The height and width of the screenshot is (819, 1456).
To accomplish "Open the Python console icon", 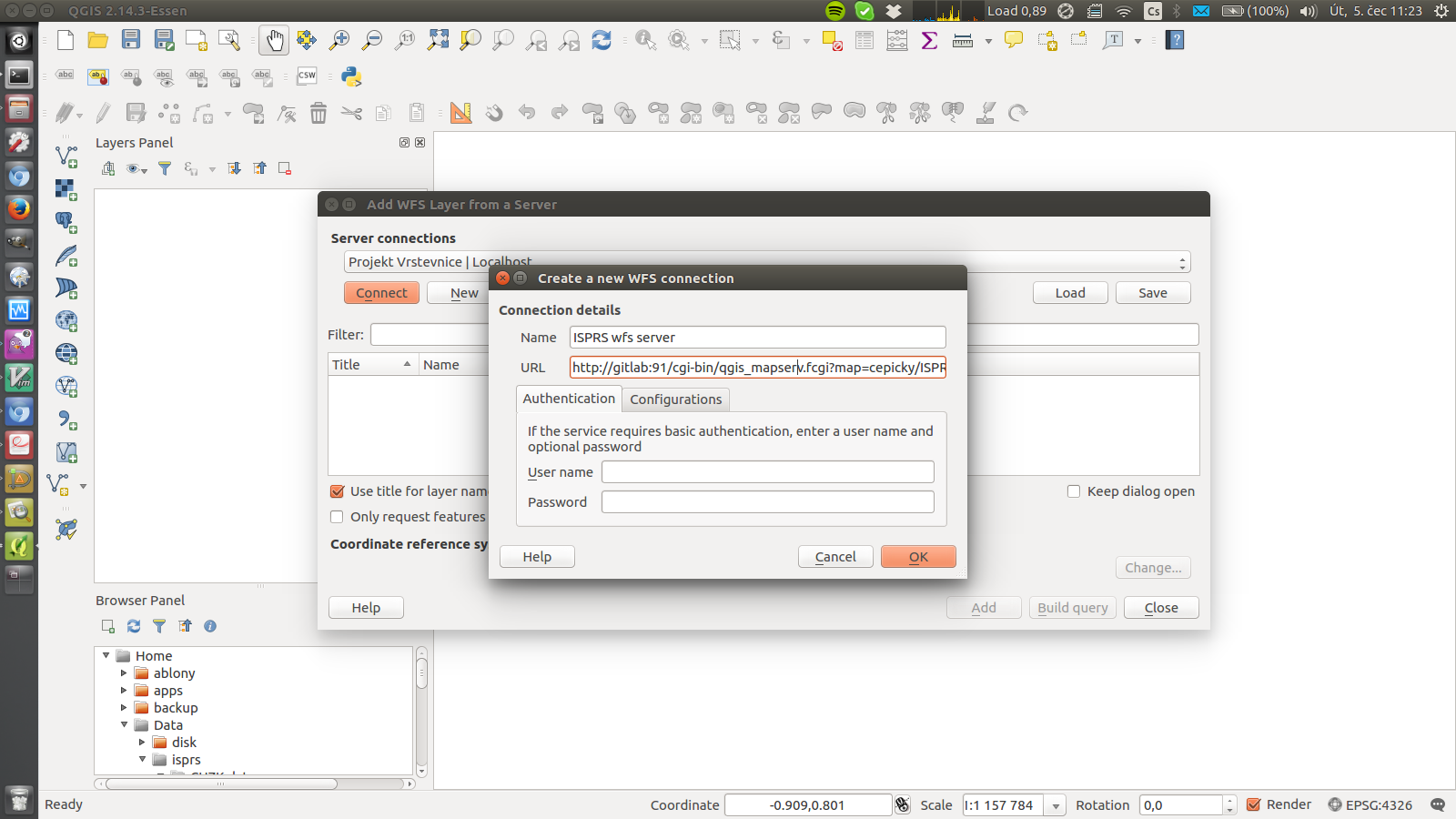I will (x=351, y=76).
